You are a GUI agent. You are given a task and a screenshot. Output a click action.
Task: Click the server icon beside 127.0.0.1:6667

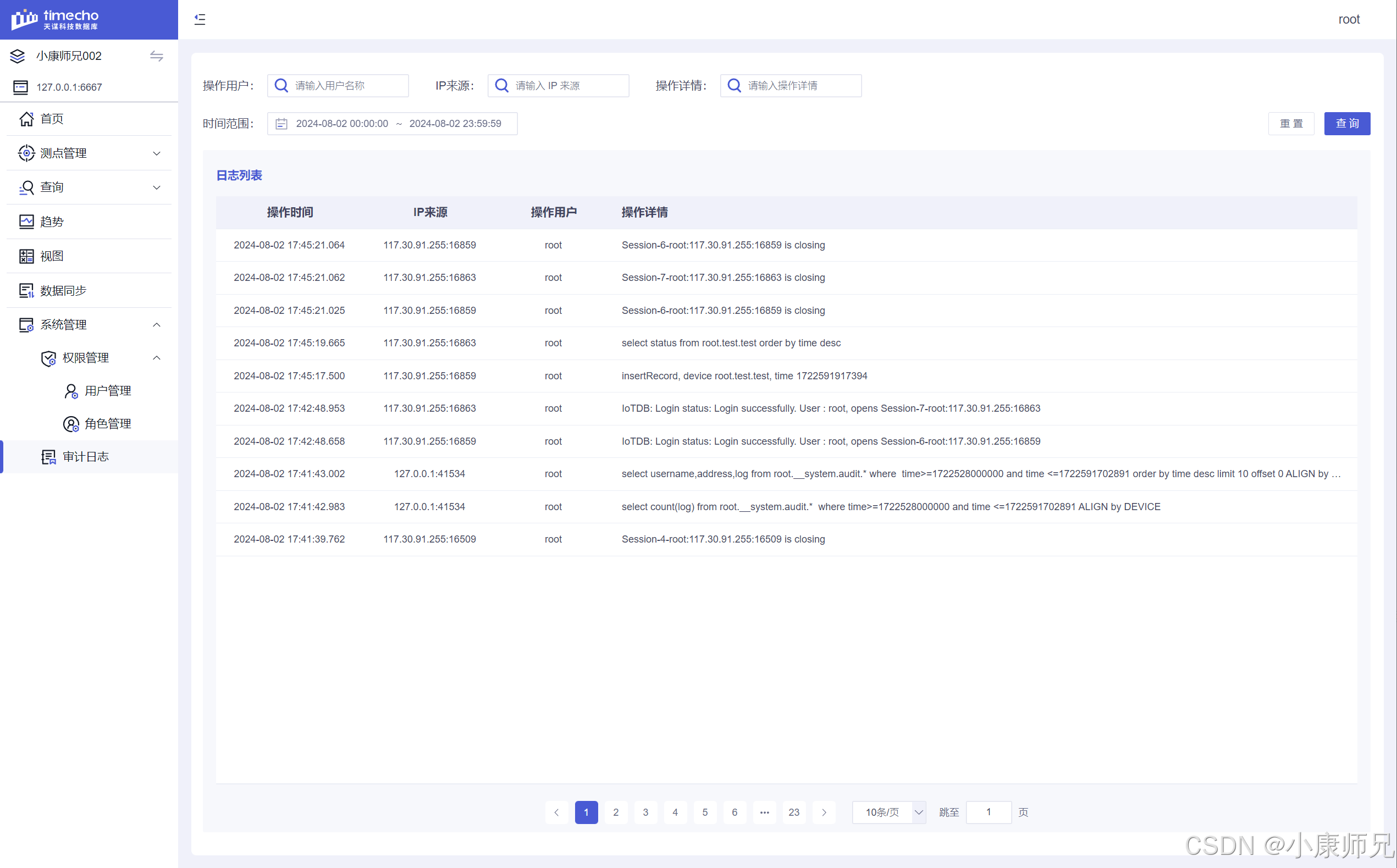[21, 87]
